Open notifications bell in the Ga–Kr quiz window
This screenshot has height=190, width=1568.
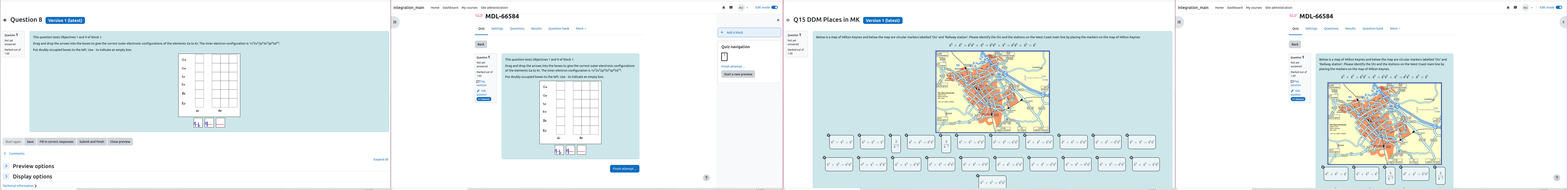pyautogui.click(x=724, y=7)
